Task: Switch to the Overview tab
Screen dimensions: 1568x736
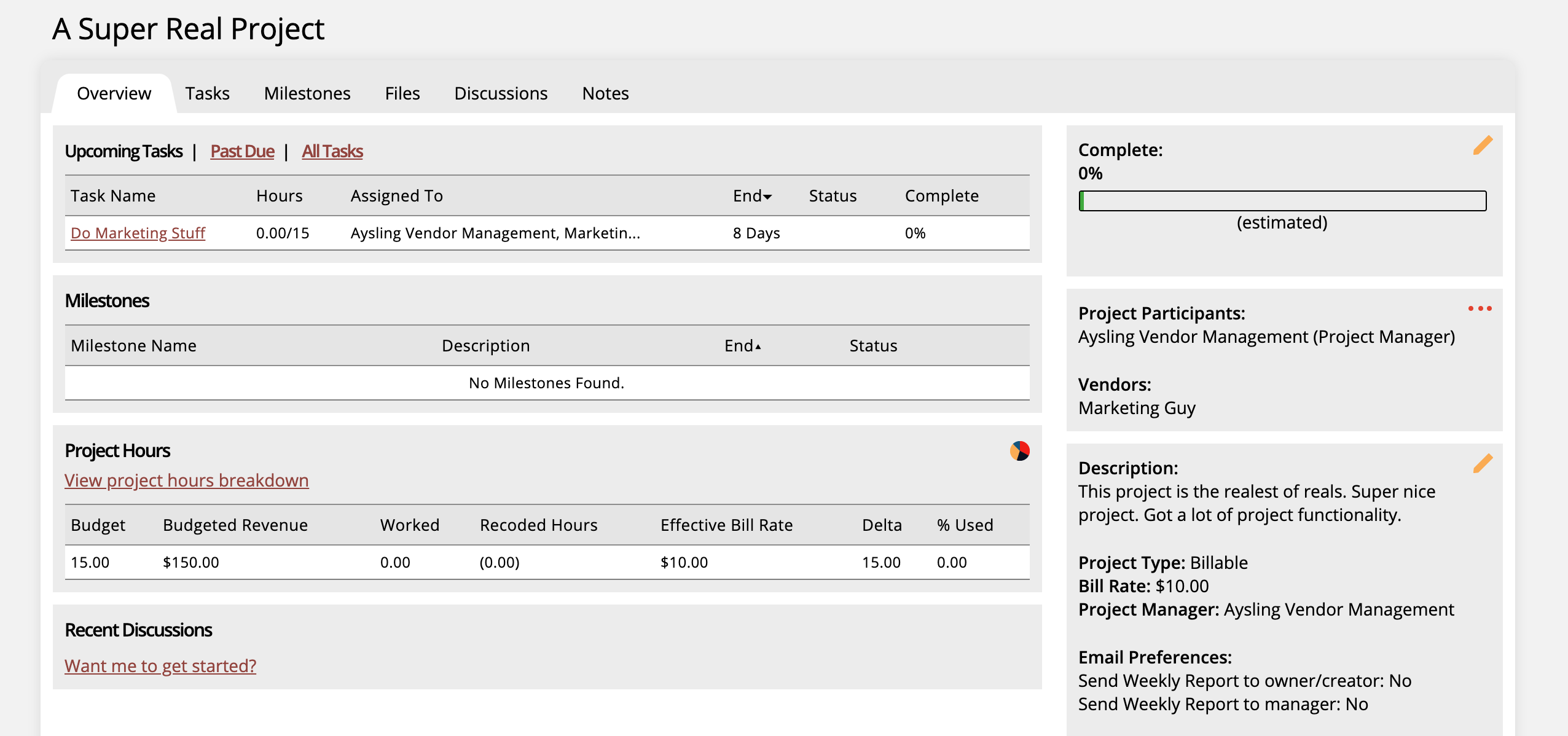Action: pyautogui.click(x=114, y=93)
